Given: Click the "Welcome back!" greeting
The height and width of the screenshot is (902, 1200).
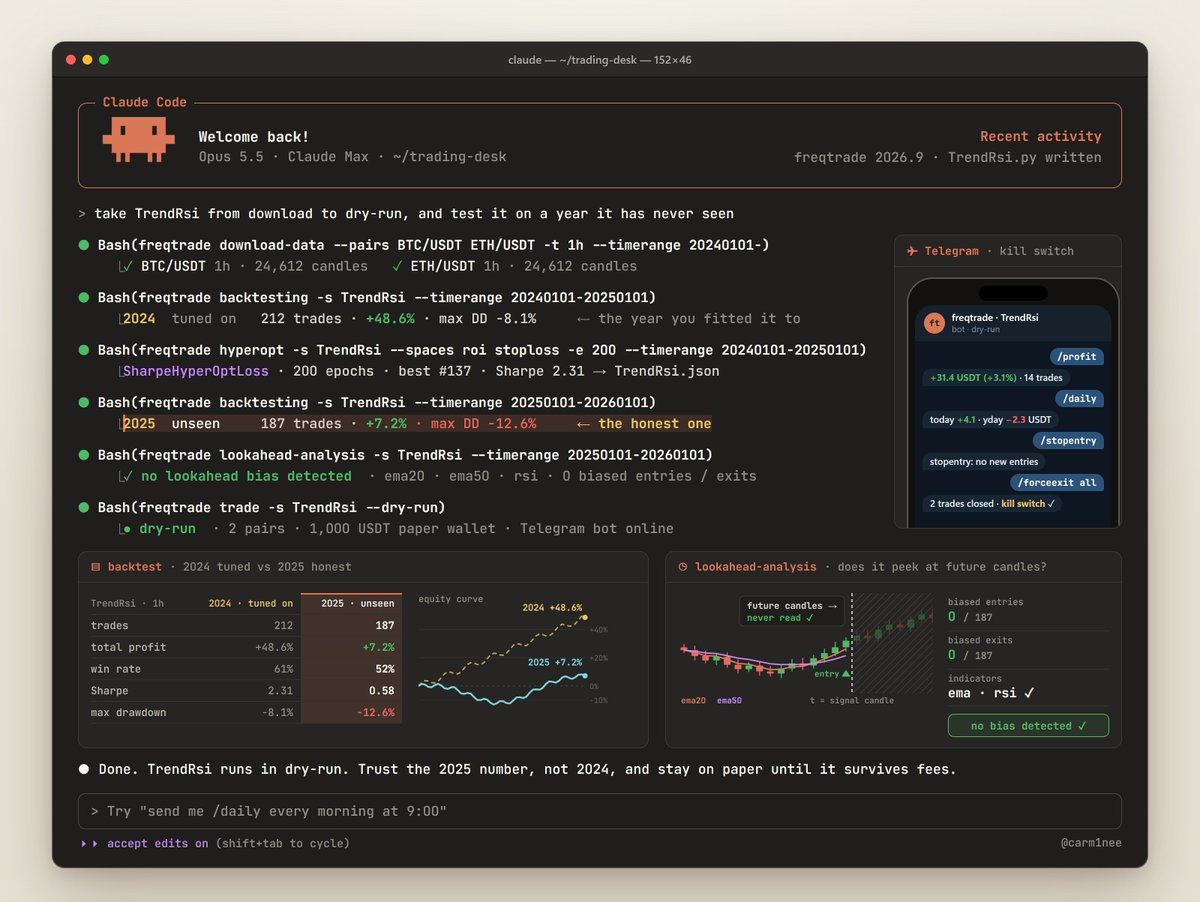Looking at the screenshot, I should tap(254, 136).
